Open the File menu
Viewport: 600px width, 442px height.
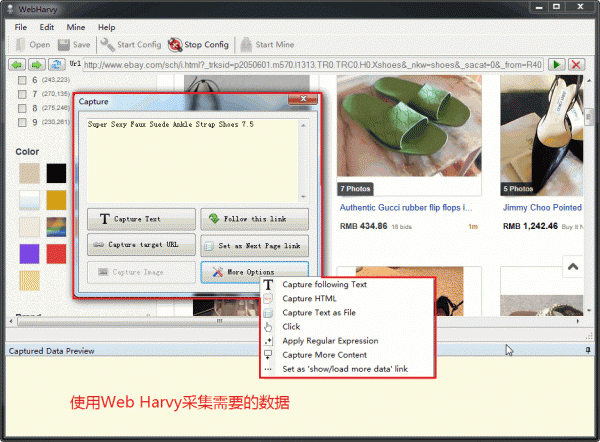point(21,27)
